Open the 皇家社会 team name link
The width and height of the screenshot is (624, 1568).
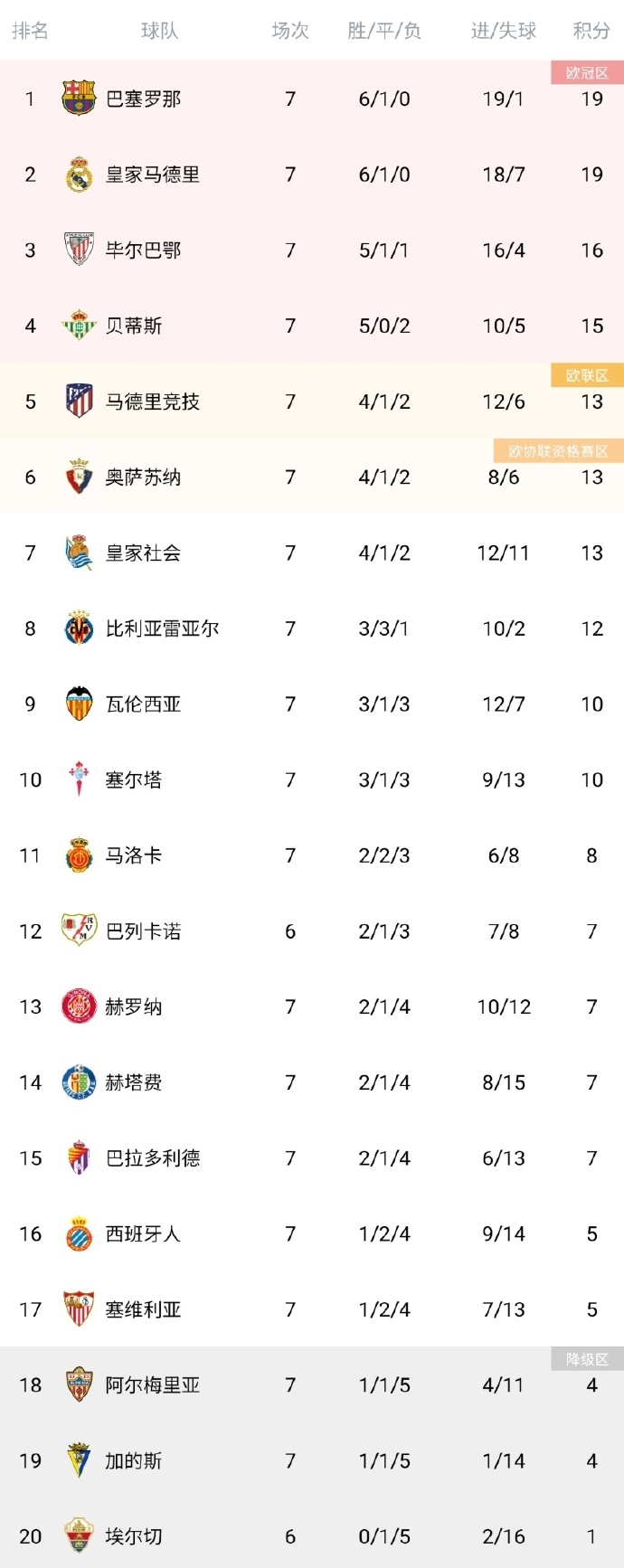click(143, 553)
